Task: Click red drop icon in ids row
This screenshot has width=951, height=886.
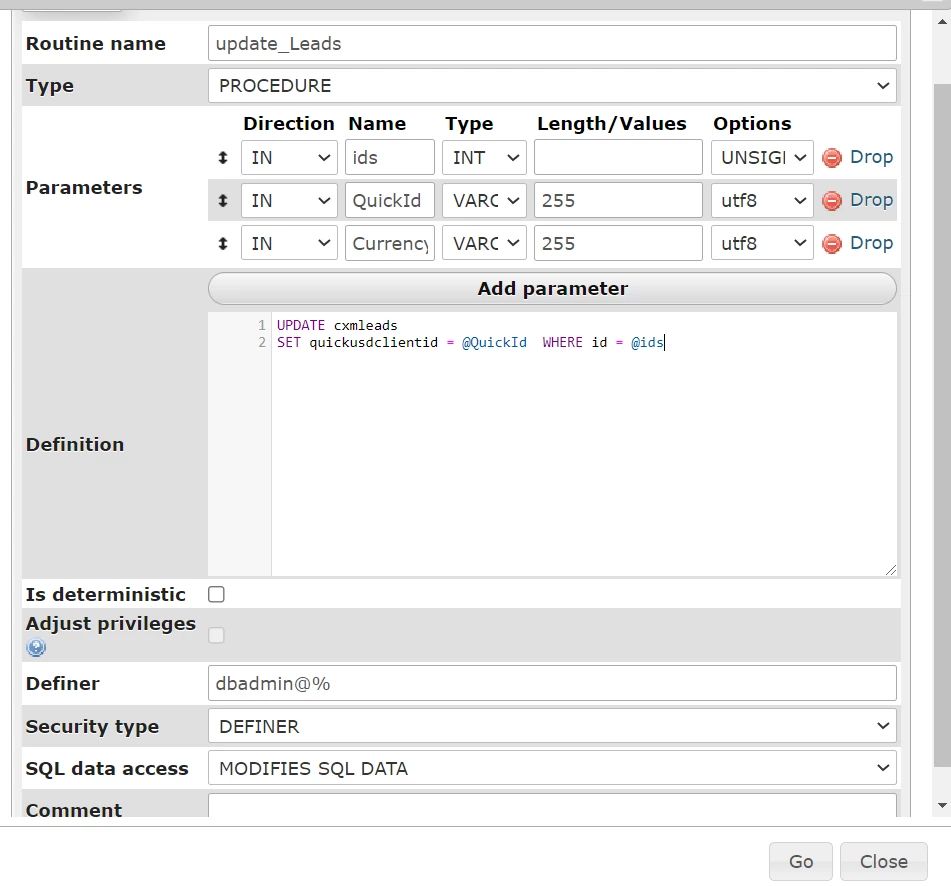Action: [x=832, y=158]
